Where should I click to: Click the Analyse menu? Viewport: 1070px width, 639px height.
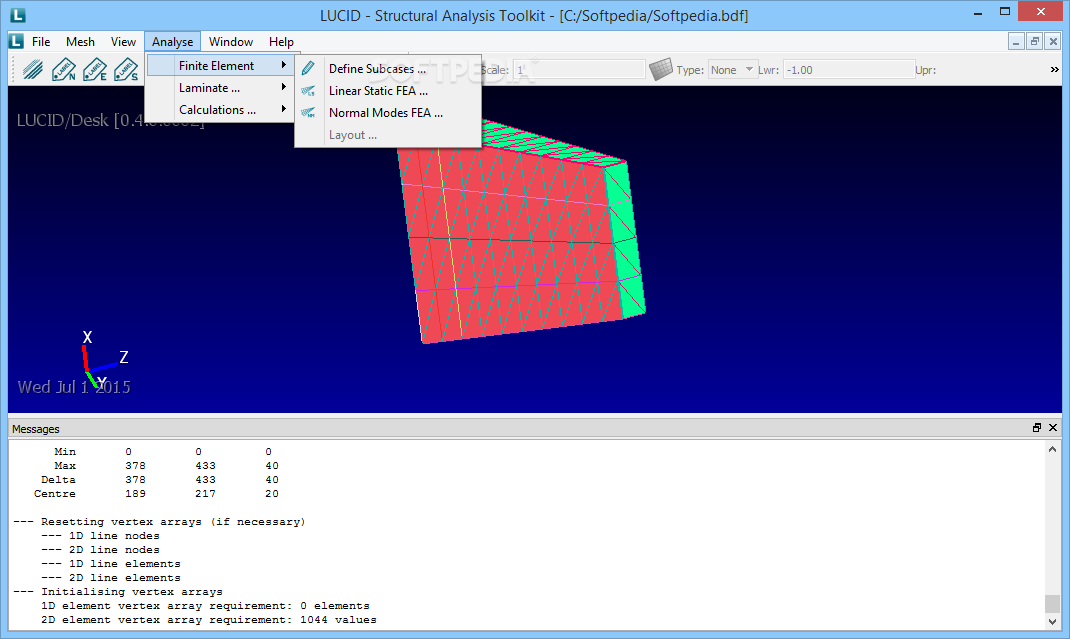(x=173, y=42)
